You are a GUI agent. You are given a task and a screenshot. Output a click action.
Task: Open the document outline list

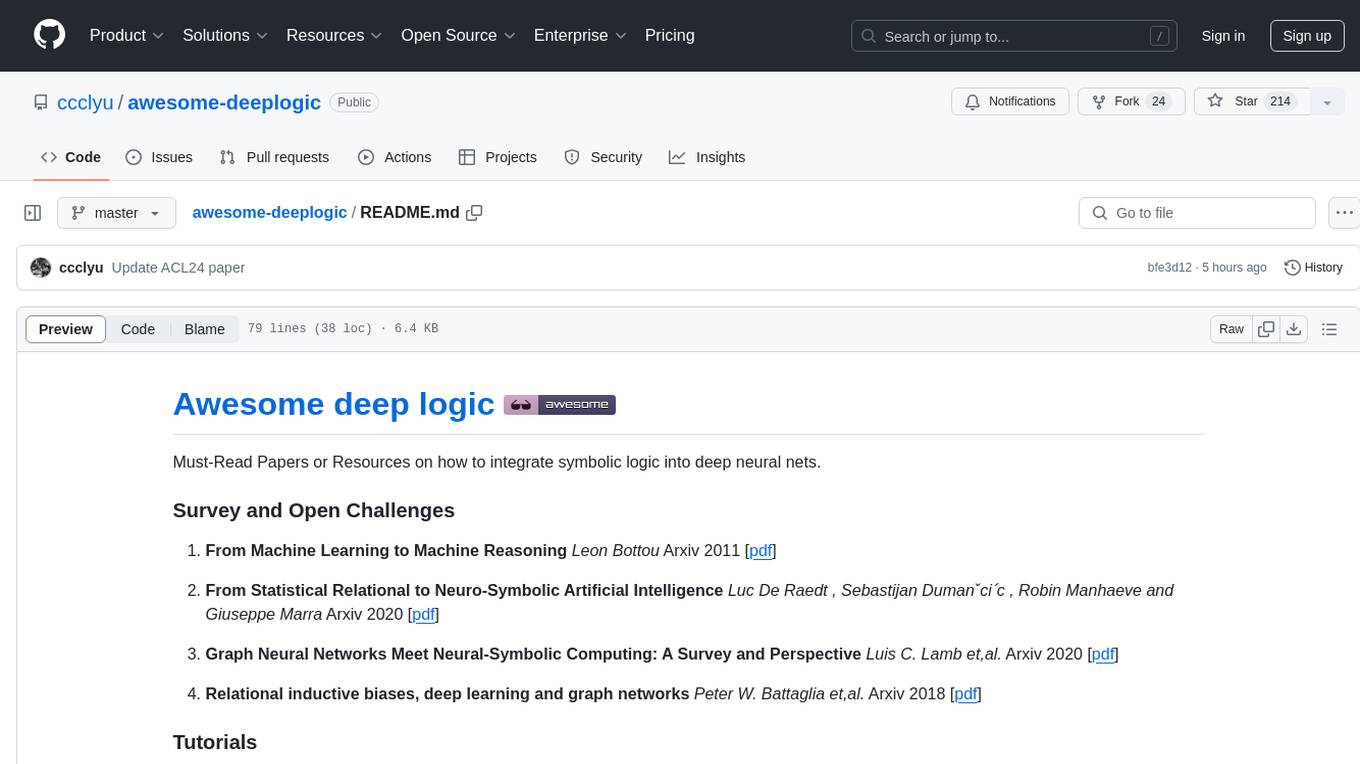1330,329
